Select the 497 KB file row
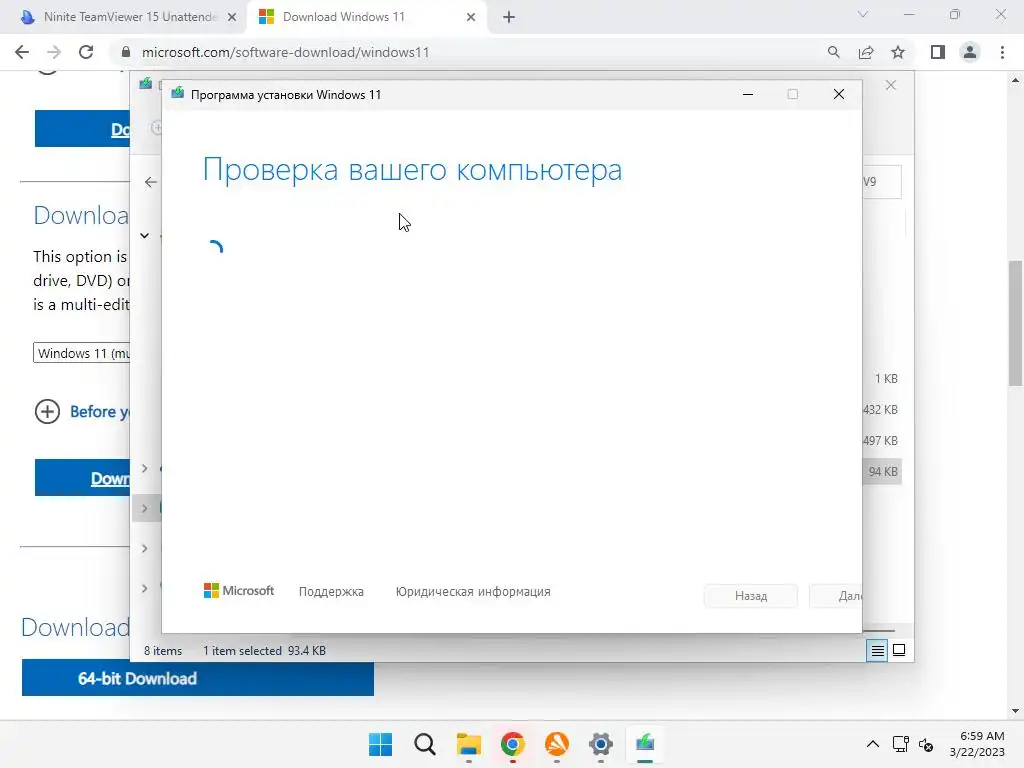The image size is (1024, 768). 882,441
